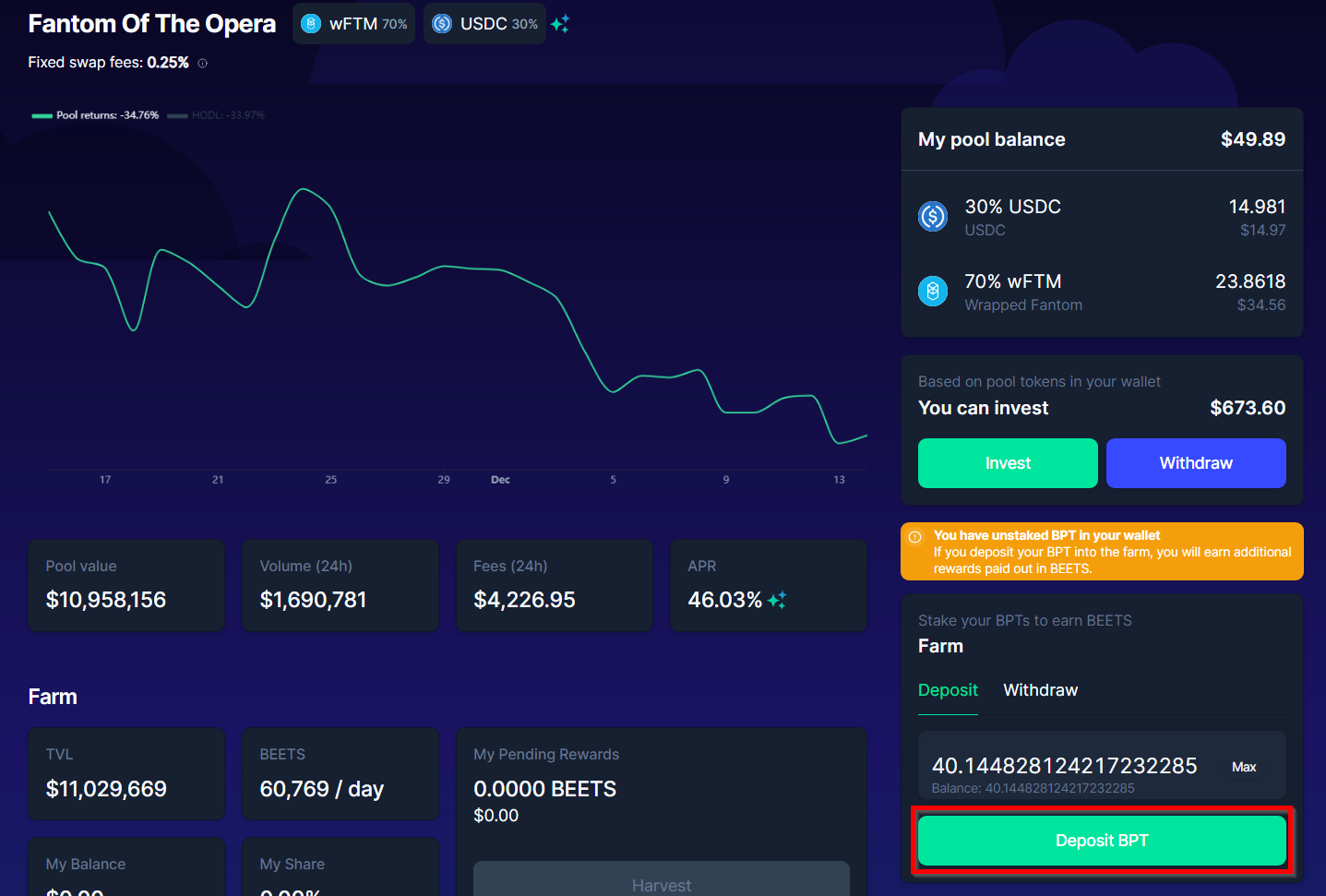
Task: Click the Pool value $10,958,156 card
Action: [126, 586]
